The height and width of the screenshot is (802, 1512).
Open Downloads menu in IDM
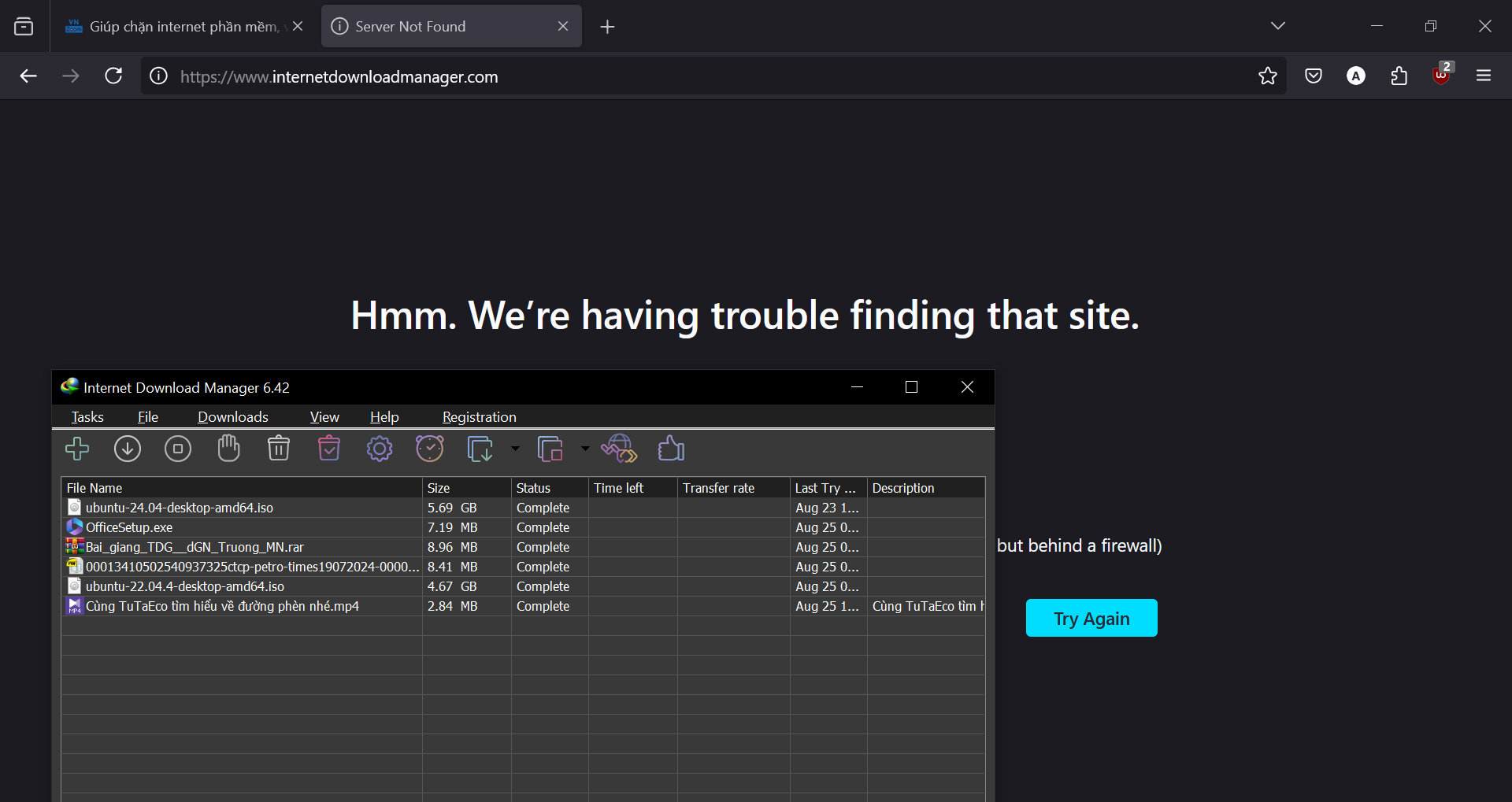(x=233, y=417)
